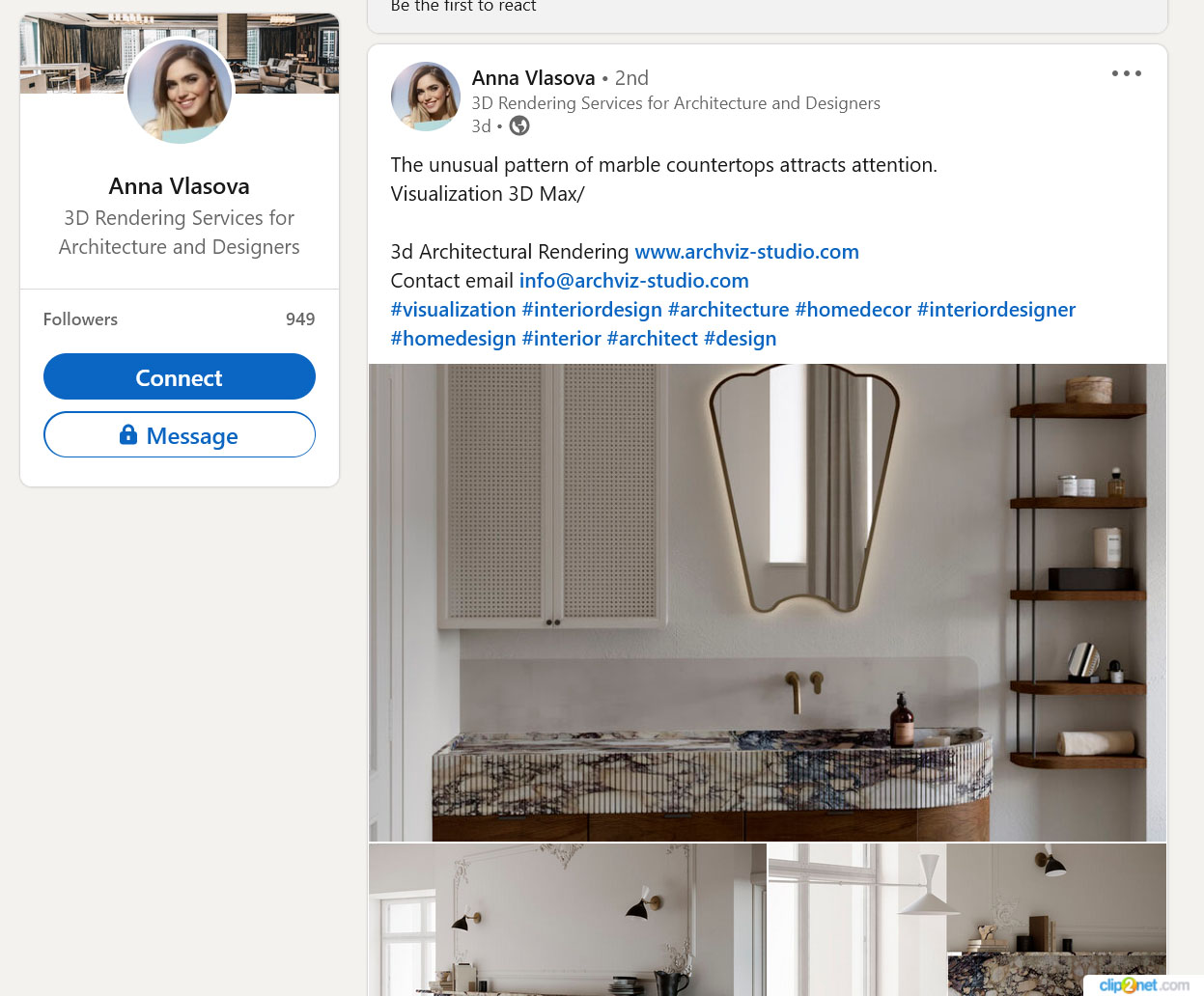The height and width of the screenshot is (996, 1204).
Task: Click Anna Vlasova's name in sidebar card
Action: pyautogui.click(x=180, y=186)
